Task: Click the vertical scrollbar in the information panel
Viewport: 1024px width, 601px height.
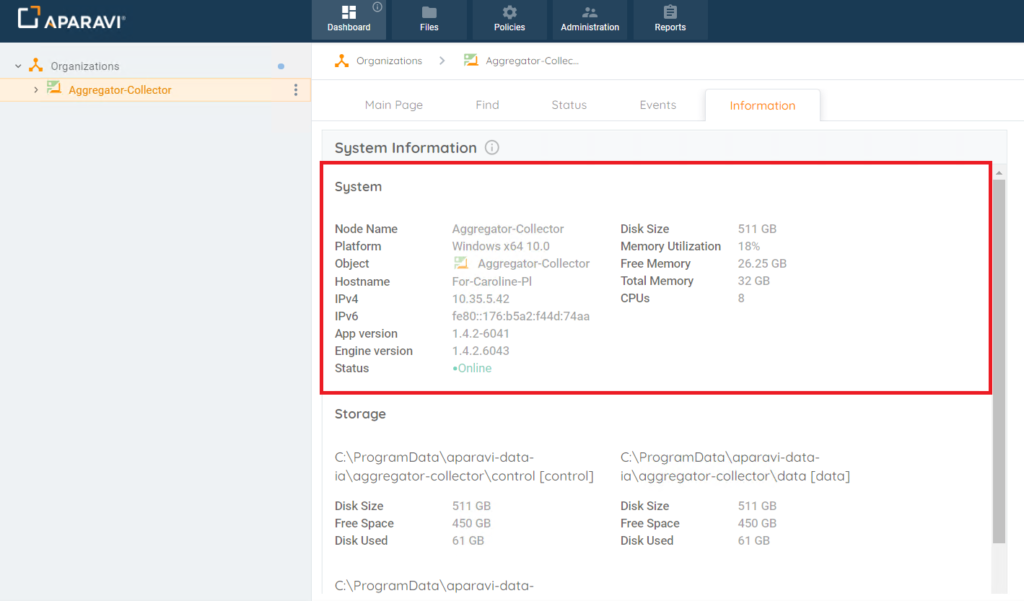Action: [x=999, y=360]
